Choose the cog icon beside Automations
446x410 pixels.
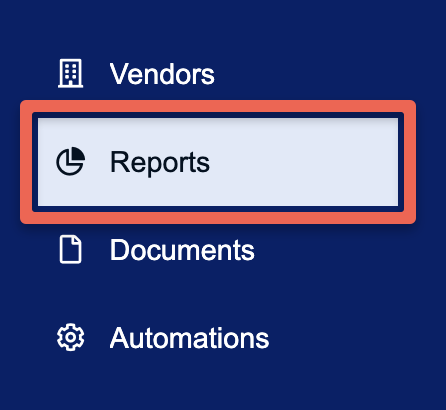coord(70,337)
